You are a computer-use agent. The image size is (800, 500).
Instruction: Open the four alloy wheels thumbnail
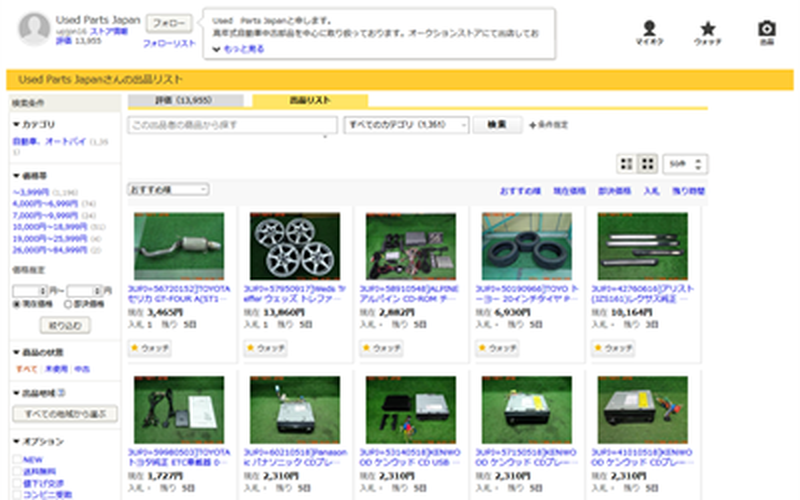point(295,246)
